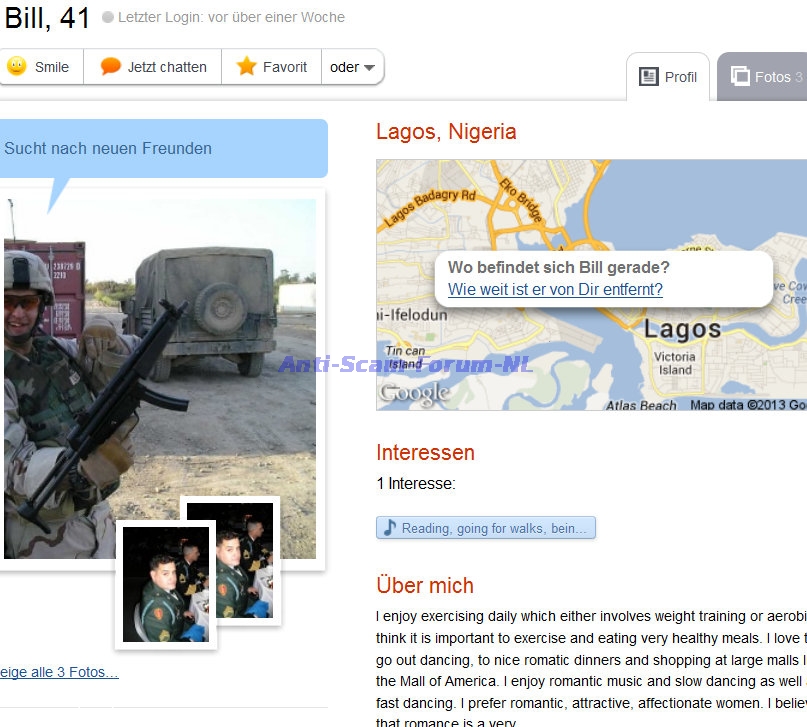807x727 pixels.
Task: Click the gray offline status dot
Action: (x=108, y=17)
